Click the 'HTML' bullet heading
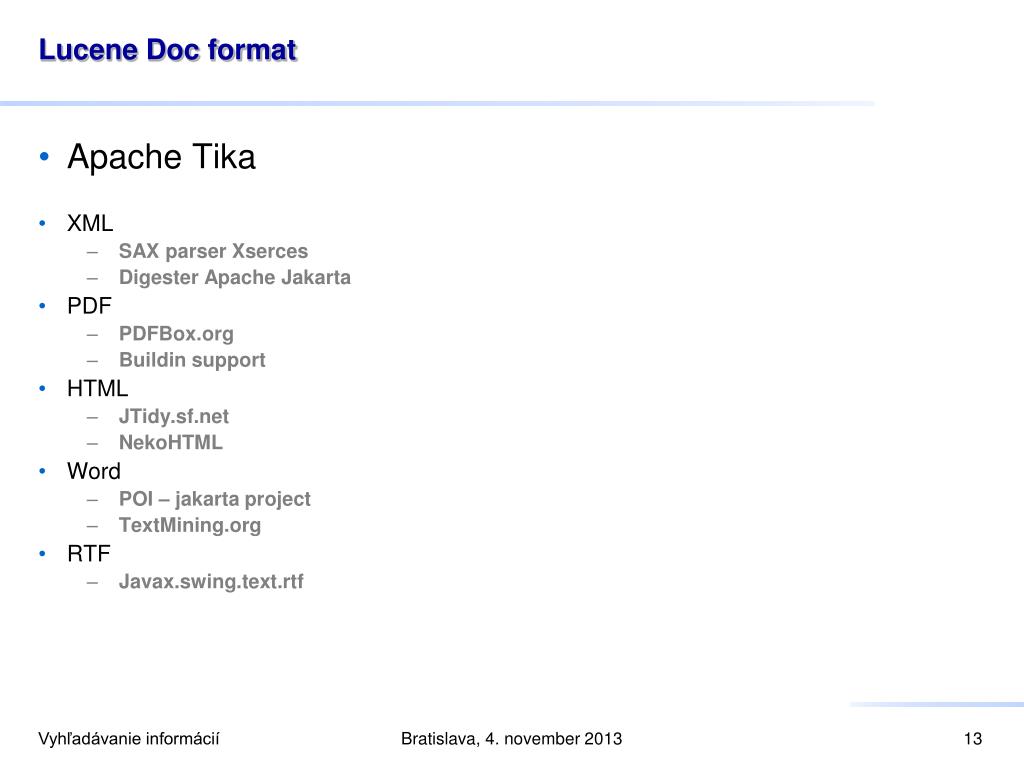Screen dimensions: 1024x768 pyautogui.click(x=97, y=389)
